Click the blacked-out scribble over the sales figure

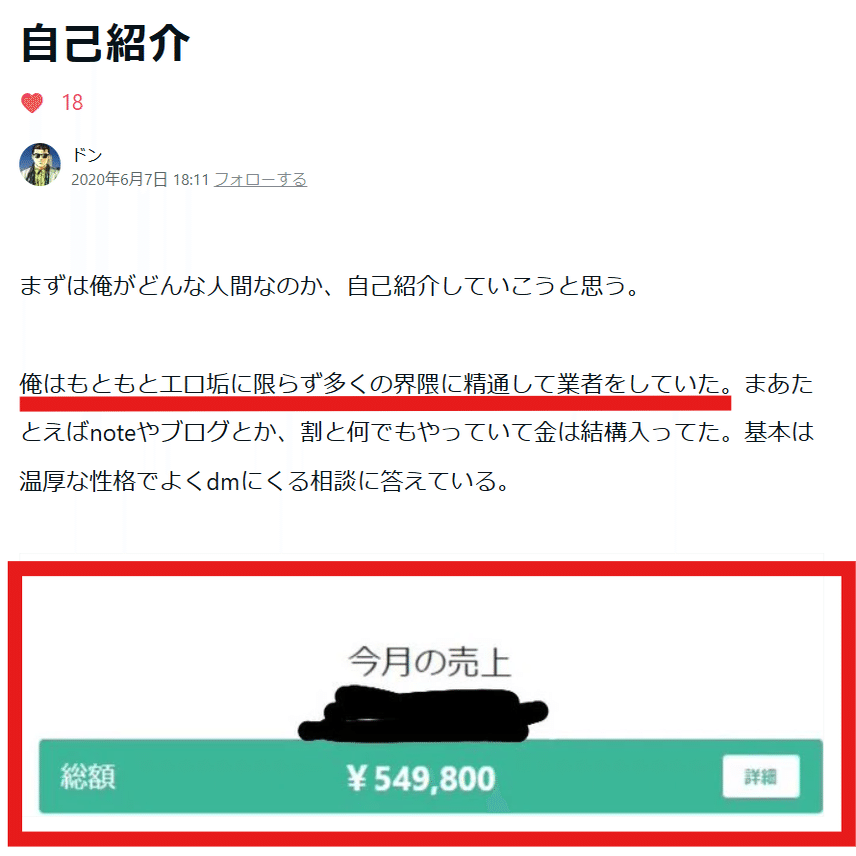click(x=423, y=714)
